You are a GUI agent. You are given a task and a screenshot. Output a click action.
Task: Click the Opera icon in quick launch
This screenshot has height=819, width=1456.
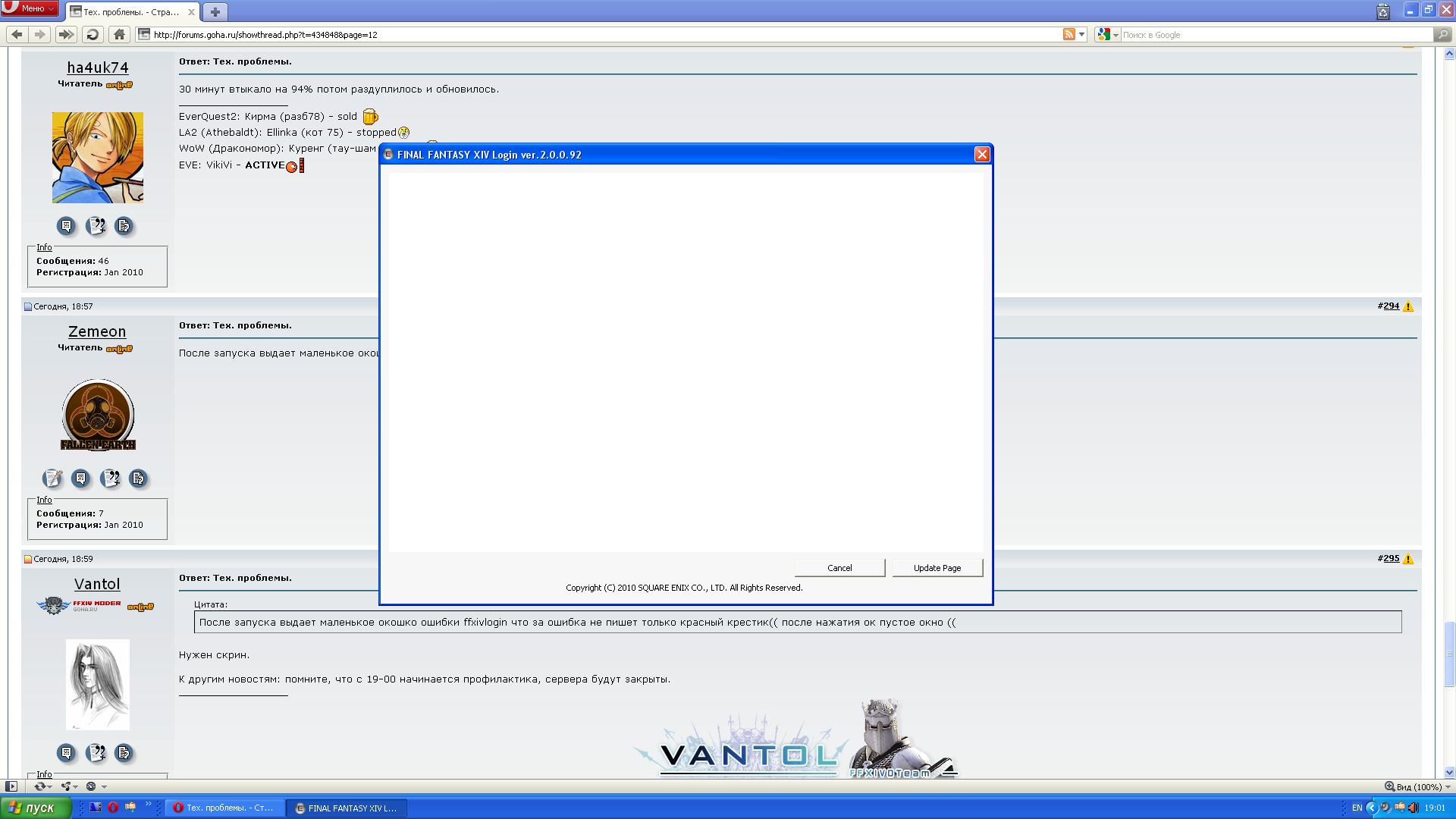click(x=113, y=808)
